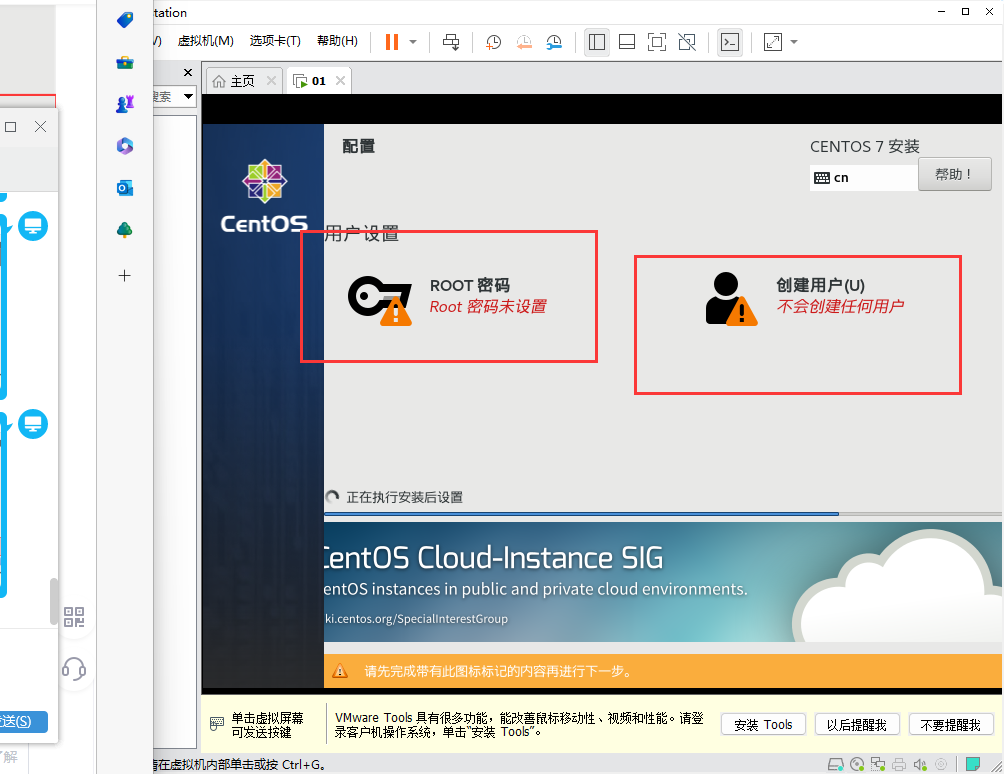
Task: Revert to the previous snapshot icon
Action: (524, 42)
